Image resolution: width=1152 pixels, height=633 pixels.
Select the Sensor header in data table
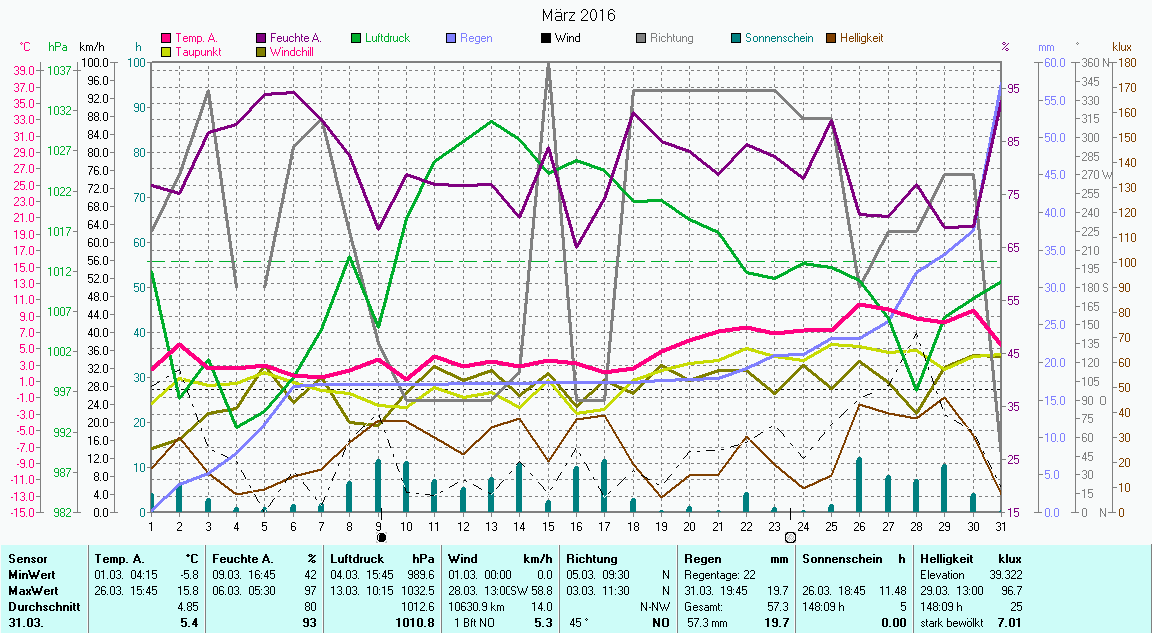click(x=27, y=559)
